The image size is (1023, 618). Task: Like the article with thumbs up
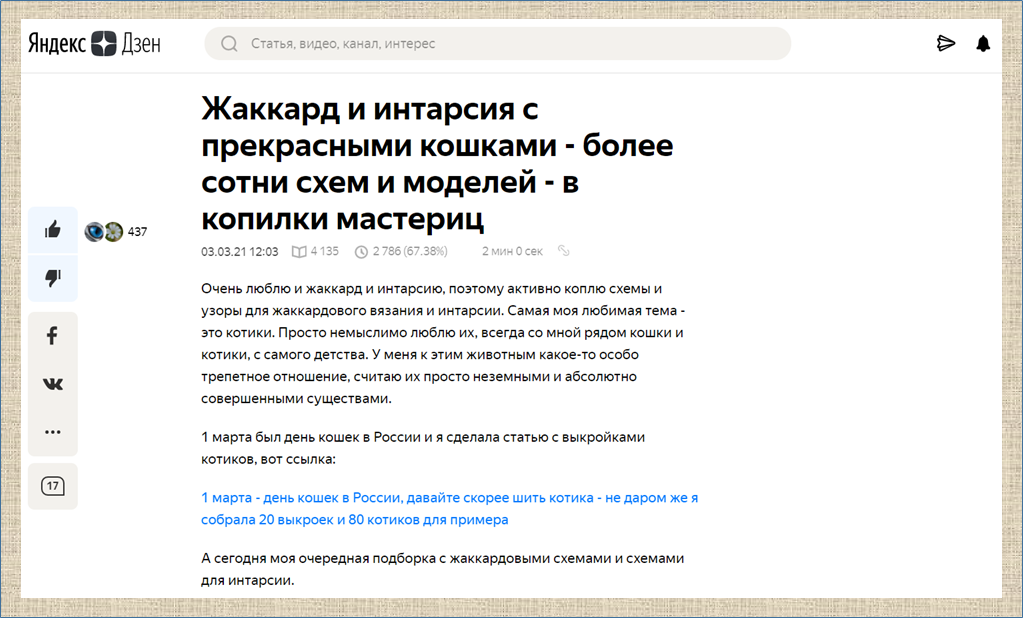click(x=53, y=230)
